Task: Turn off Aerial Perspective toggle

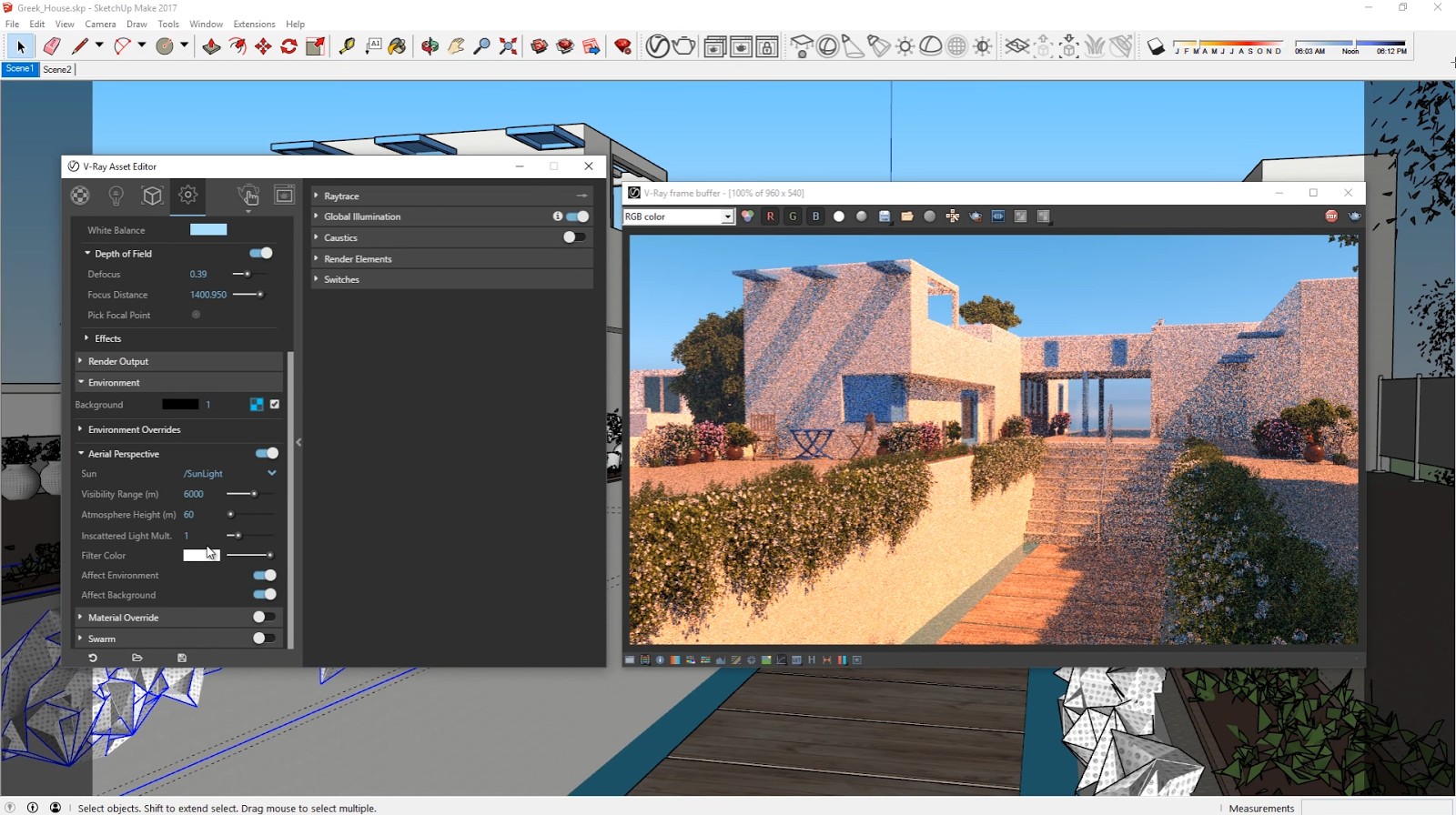Action: (x=267, y=453)
